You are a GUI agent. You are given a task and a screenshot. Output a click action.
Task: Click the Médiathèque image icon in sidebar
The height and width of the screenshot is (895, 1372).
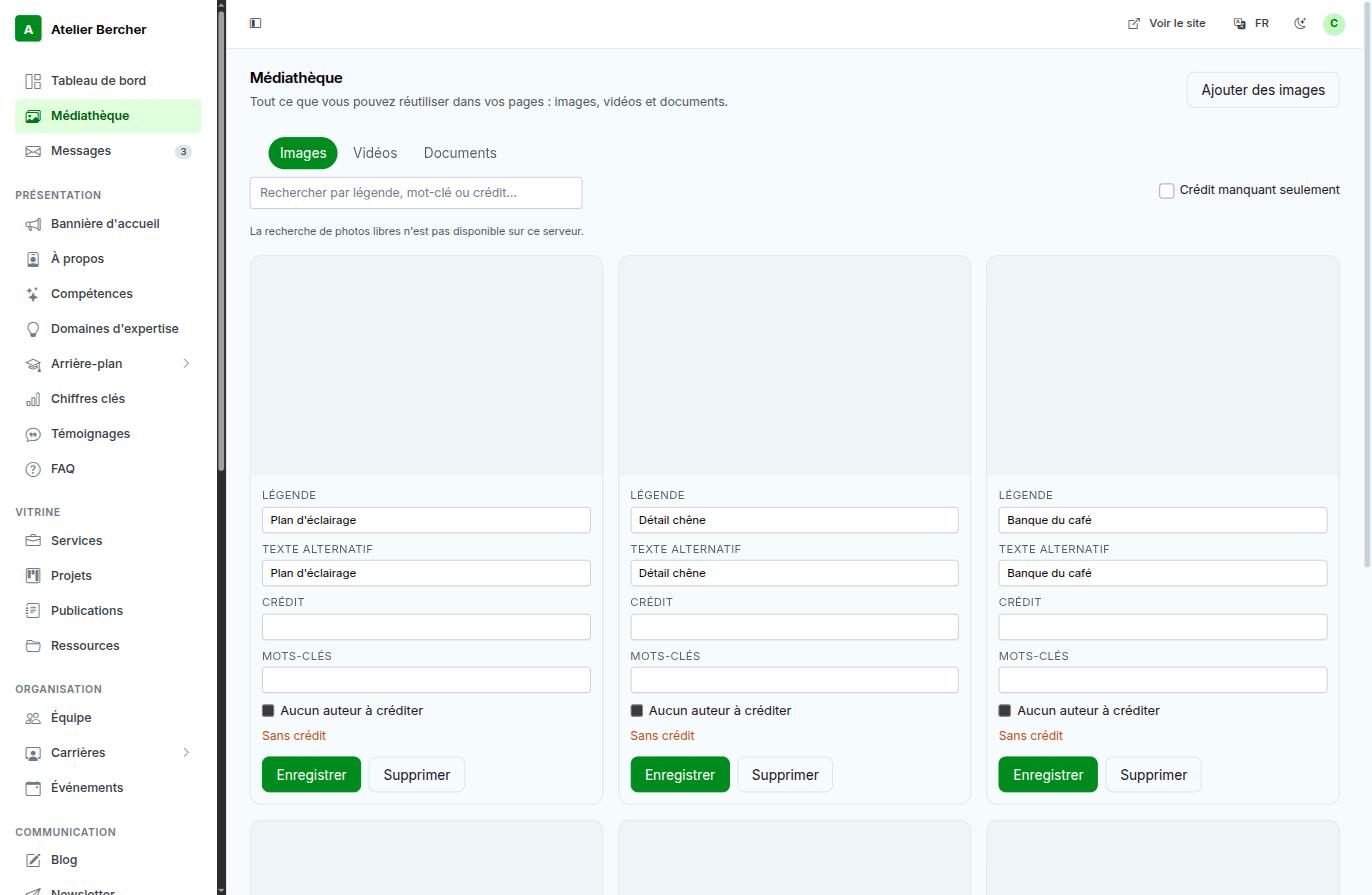[33, 116]
